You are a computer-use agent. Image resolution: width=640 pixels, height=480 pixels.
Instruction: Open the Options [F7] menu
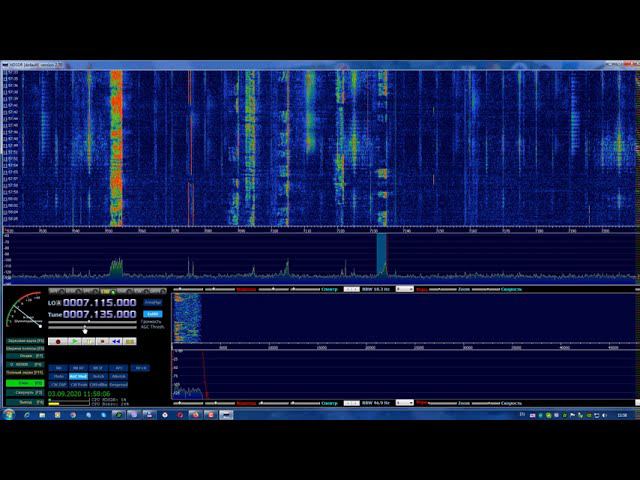[x=25, y=356]
